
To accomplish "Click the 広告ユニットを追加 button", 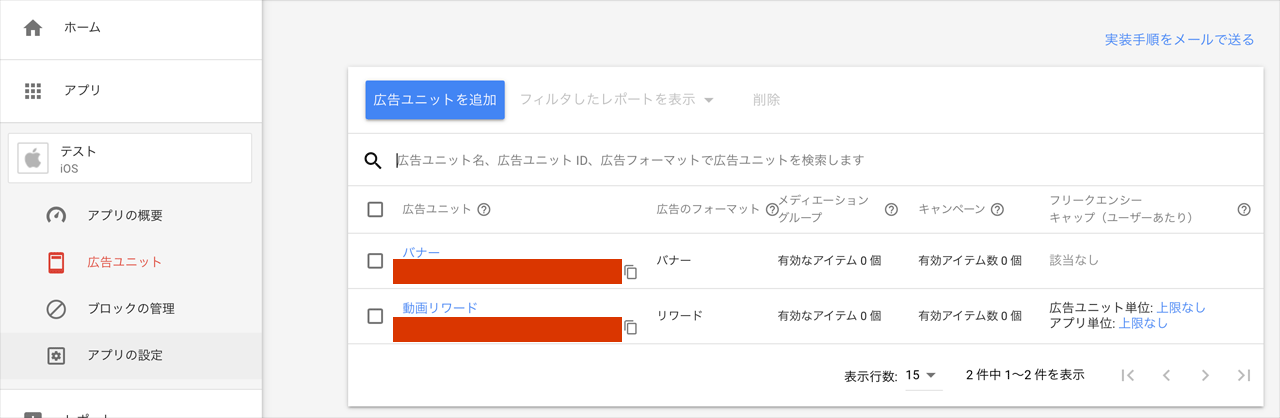I will click(435, 100).
